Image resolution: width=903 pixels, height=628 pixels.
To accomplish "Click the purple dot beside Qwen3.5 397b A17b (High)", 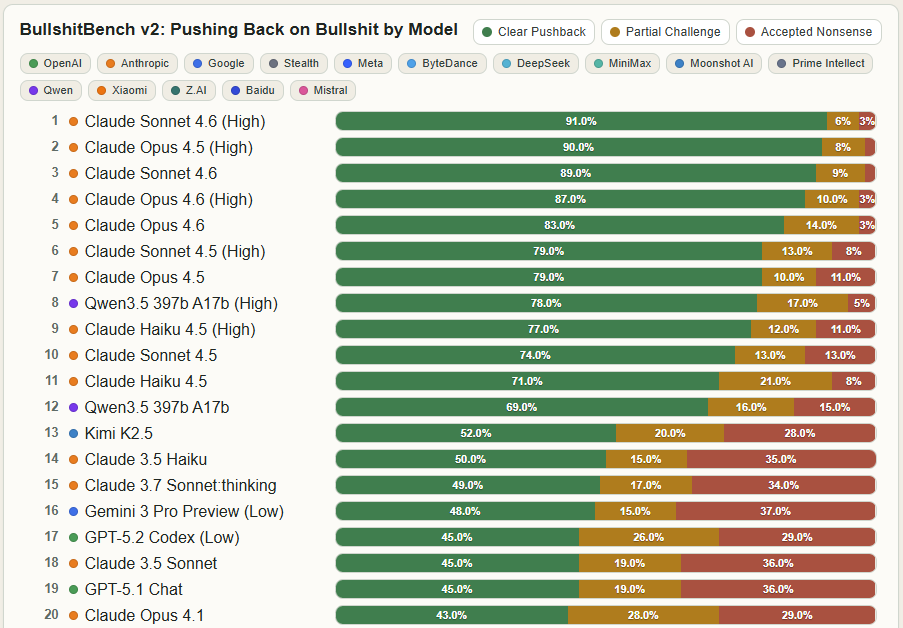I will 74,304.
